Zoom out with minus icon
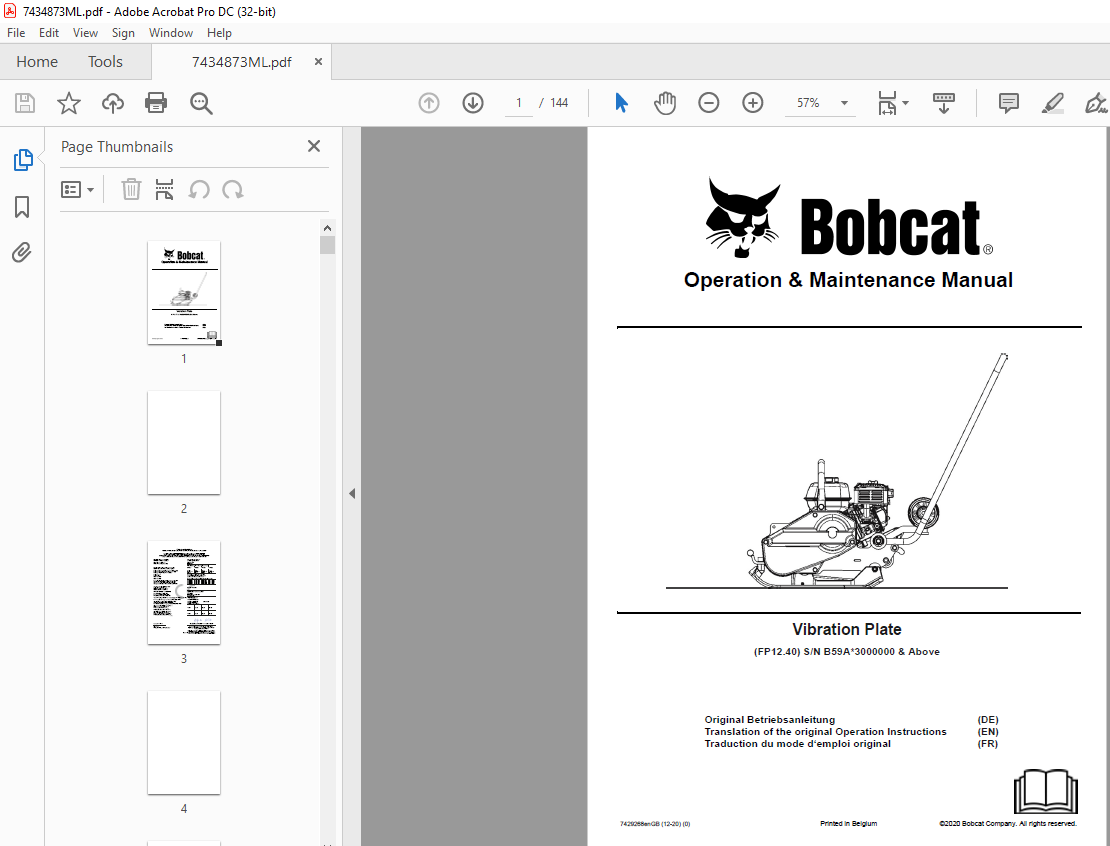Viewport: 1110px width, 846px height. (x=709, y=103)
